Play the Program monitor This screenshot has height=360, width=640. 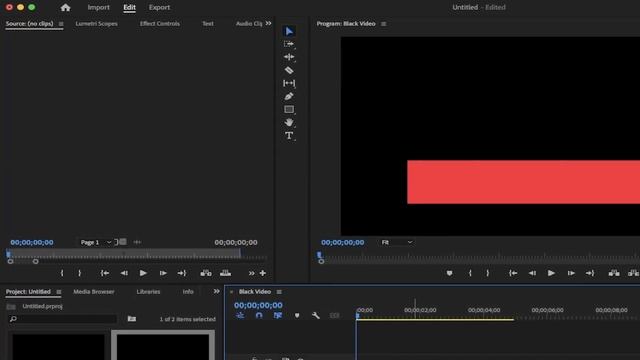[551, 273]
